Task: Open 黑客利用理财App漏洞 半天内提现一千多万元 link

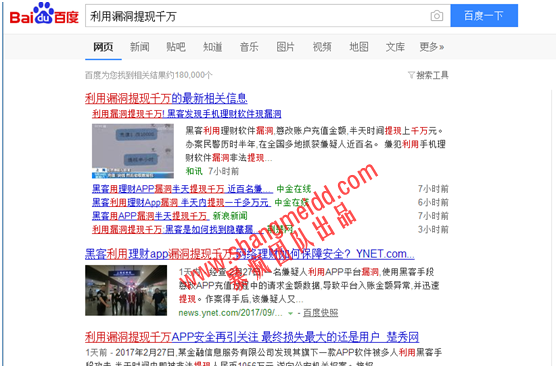Action: pos(181,202)
